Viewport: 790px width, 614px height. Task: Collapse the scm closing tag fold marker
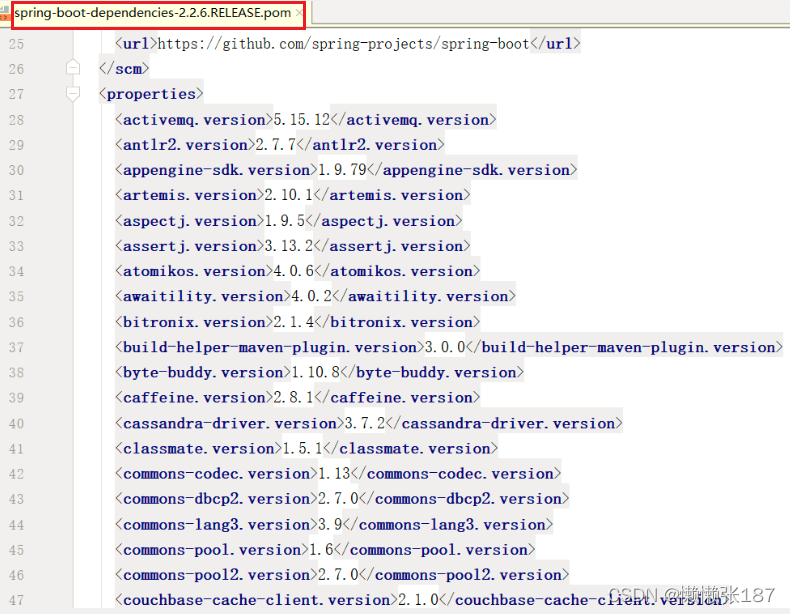tap(73, 67)
